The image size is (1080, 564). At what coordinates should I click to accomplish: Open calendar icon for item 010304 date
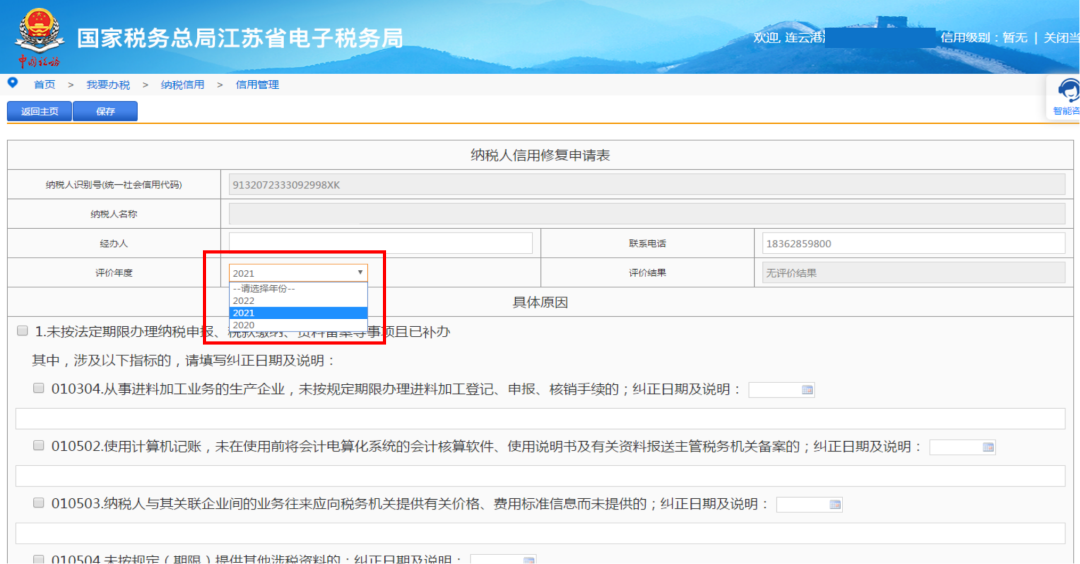(807, 390)
